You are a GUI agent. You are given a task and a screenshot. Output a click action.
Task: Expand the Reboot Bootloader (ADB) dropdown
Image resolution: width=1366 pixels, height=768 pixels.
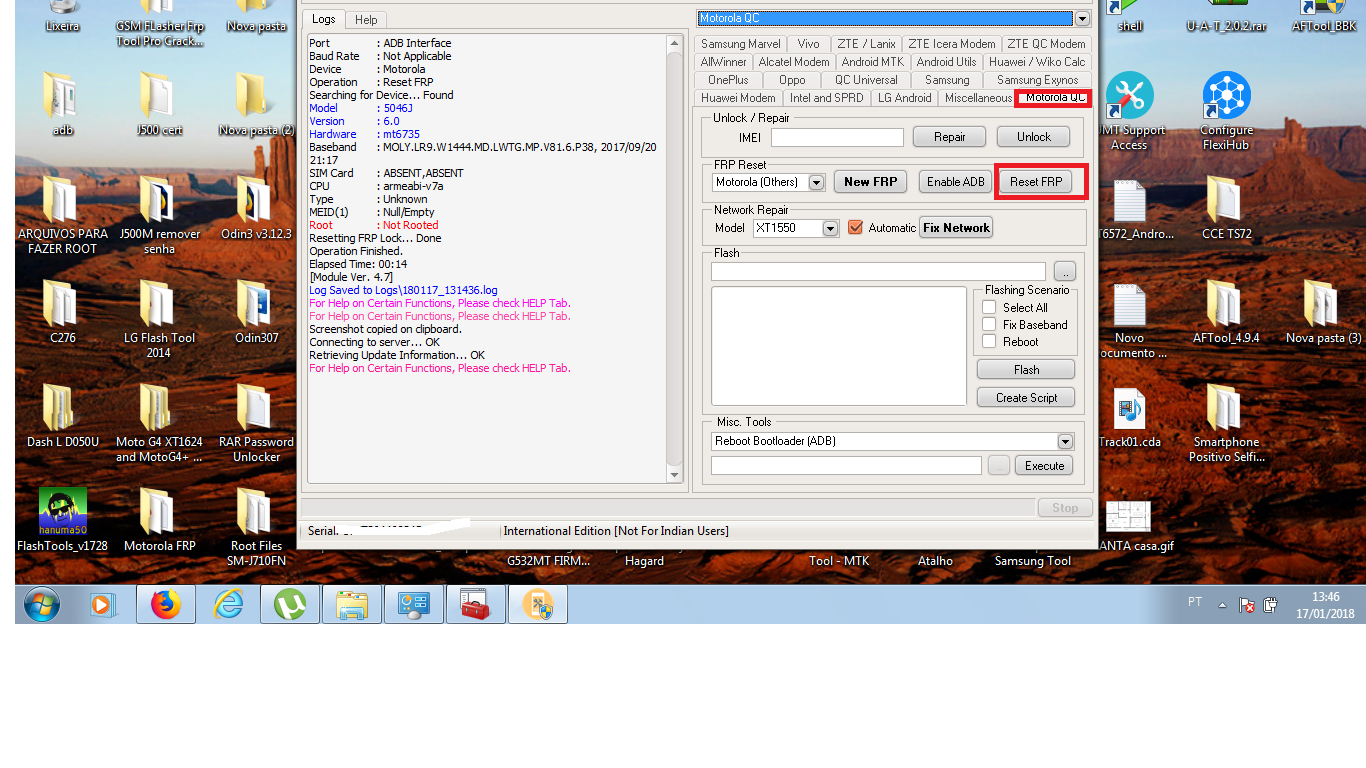click(x=1065, y=441)
